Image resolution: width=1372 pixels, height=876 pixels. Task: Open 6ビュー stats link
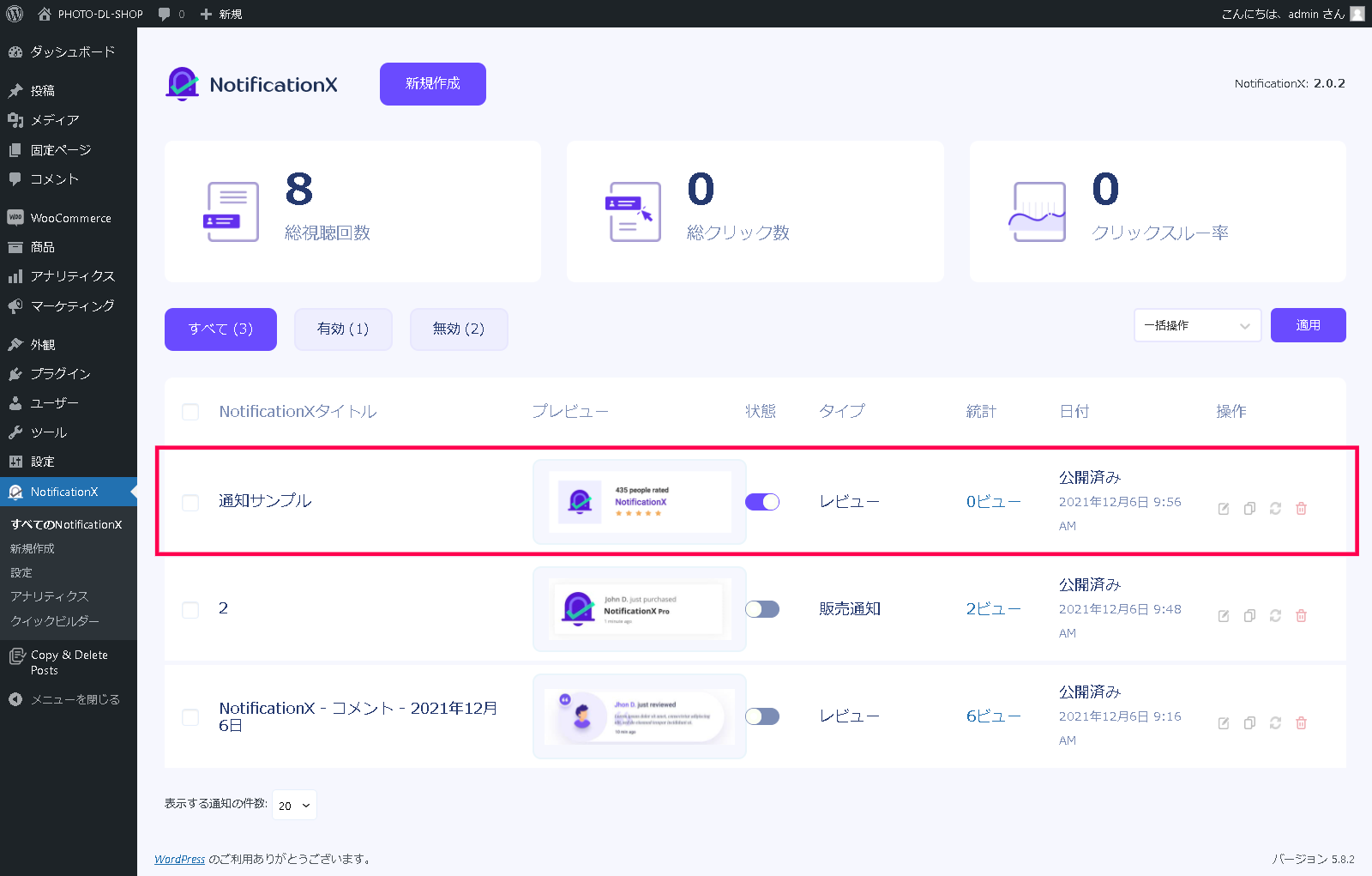(x=994, y=716)
